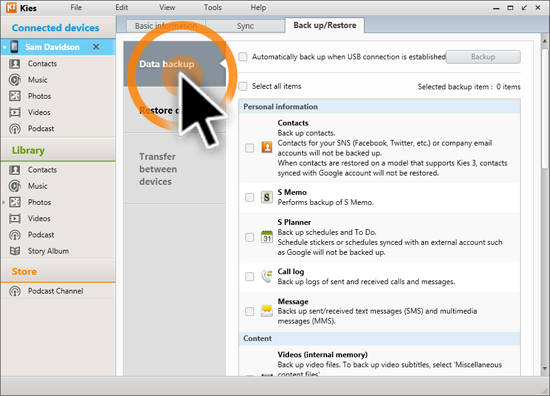The image size is (550, 396).
Task: Click the scrollbar up arrow
Action: coord(545,41)
